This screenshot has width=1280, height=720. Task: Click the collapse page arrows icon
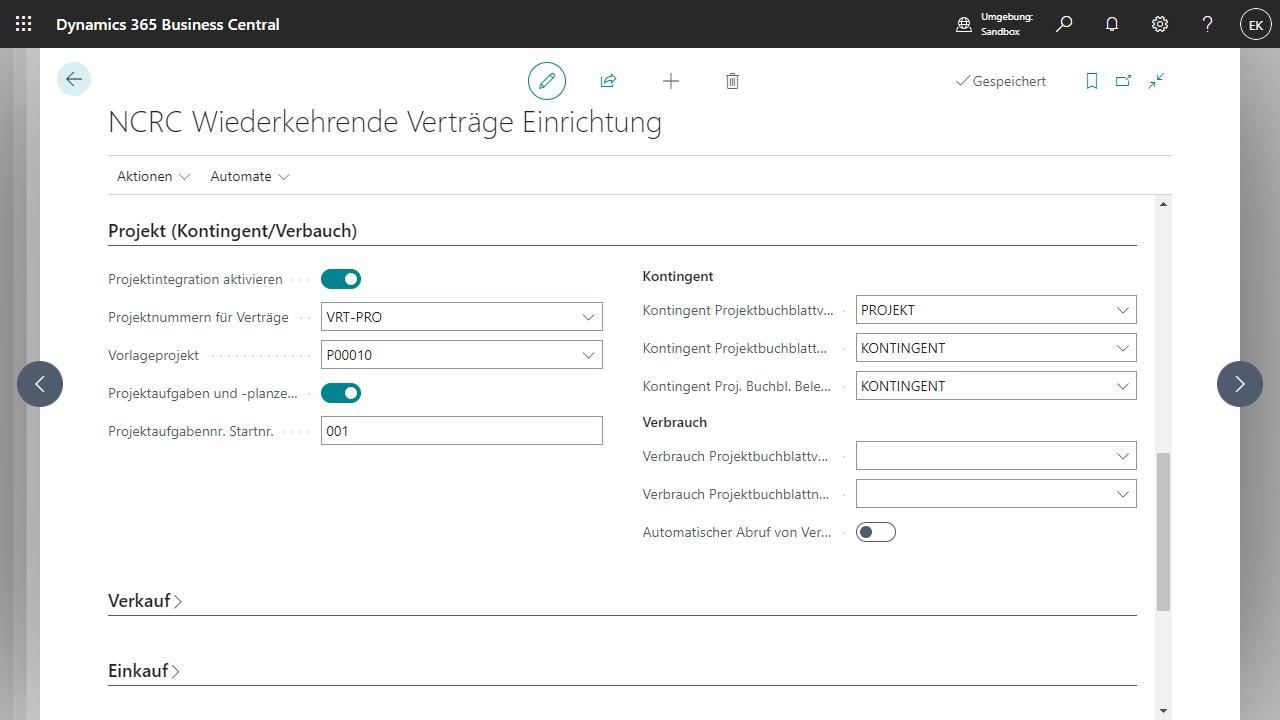1156,81
